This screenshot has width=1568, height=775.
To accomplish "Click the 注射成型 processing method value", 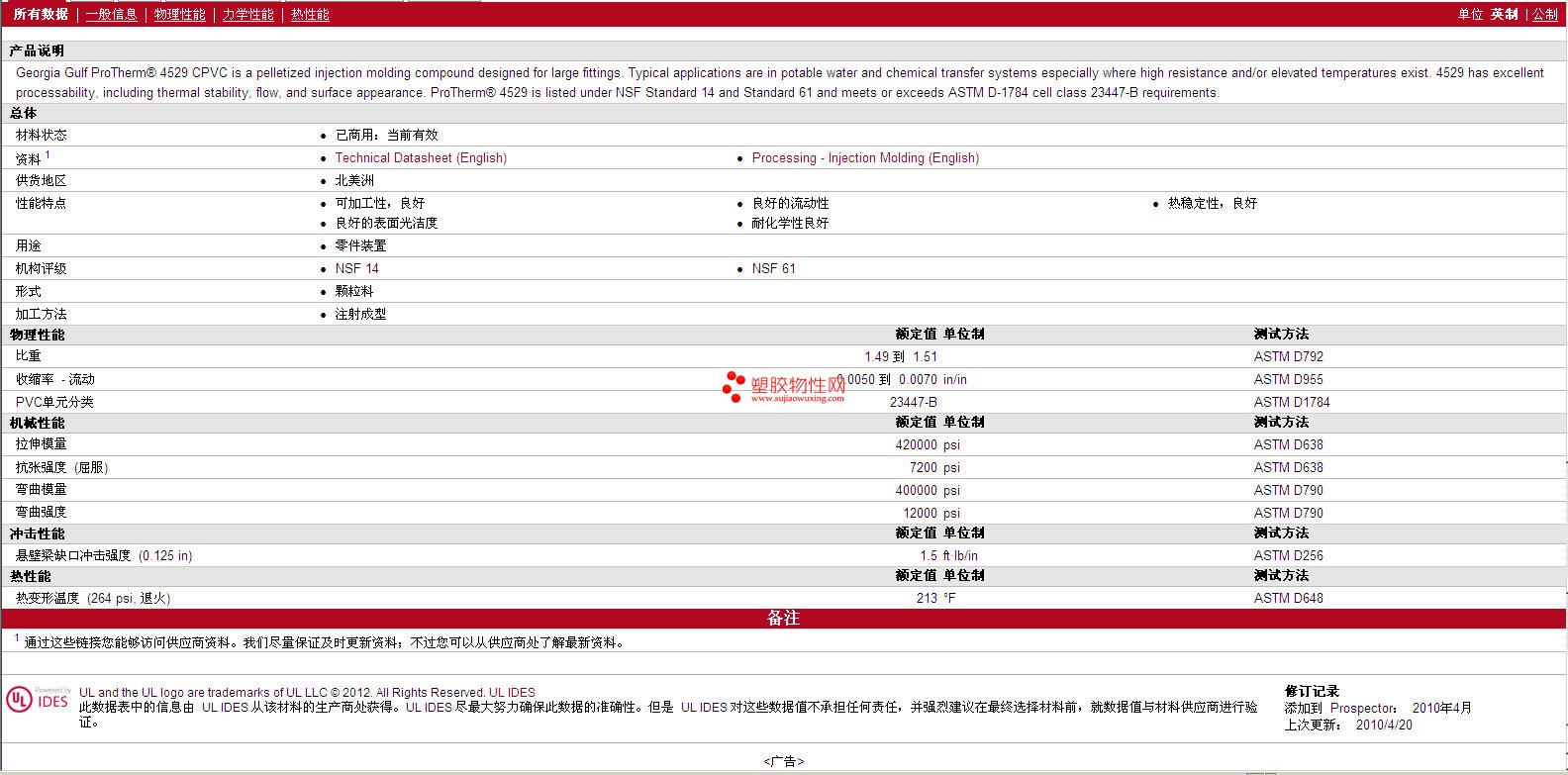I will [x=360, y=314].
